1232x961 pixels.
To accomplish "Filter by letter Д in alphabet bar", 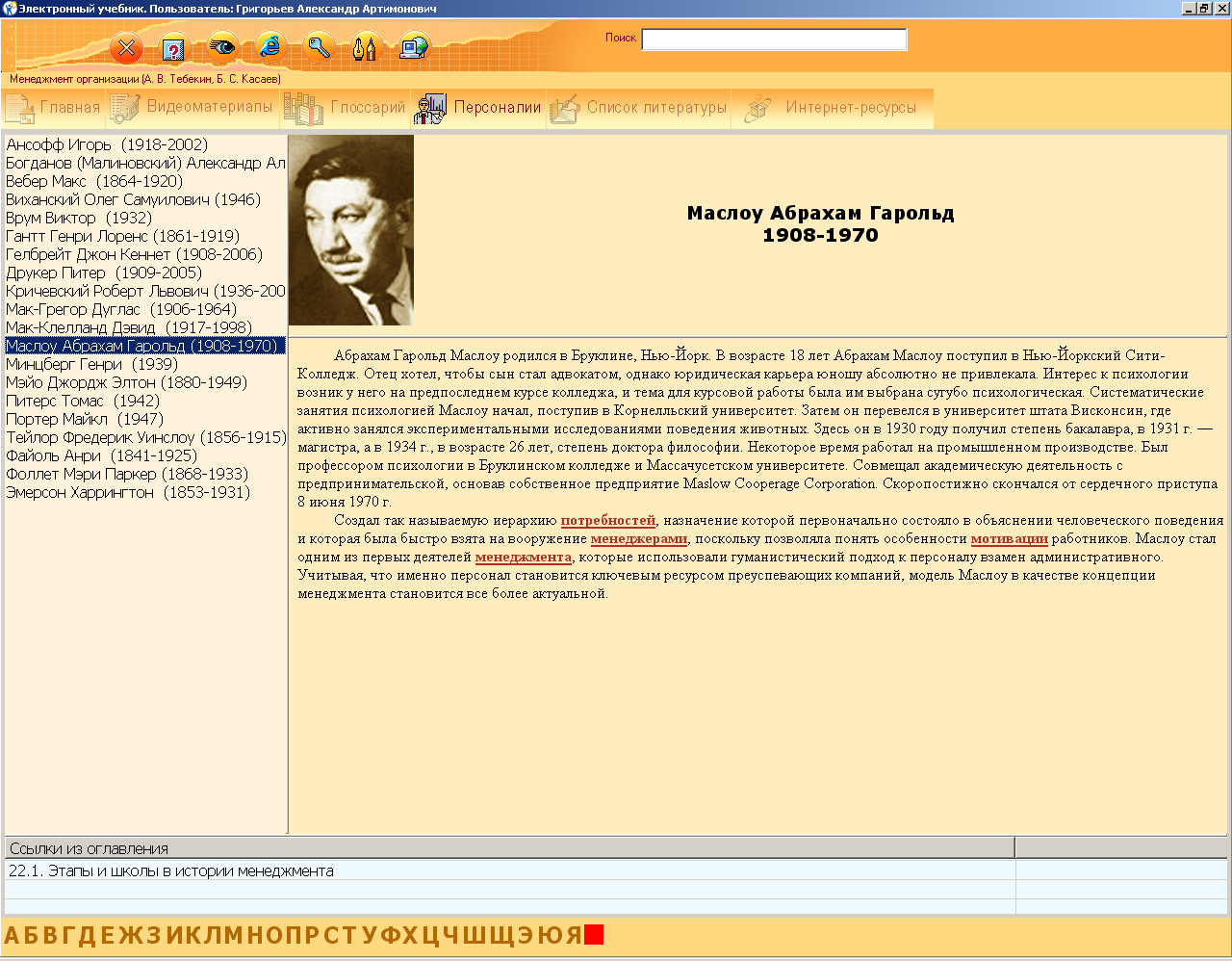I will click(87, 936).
